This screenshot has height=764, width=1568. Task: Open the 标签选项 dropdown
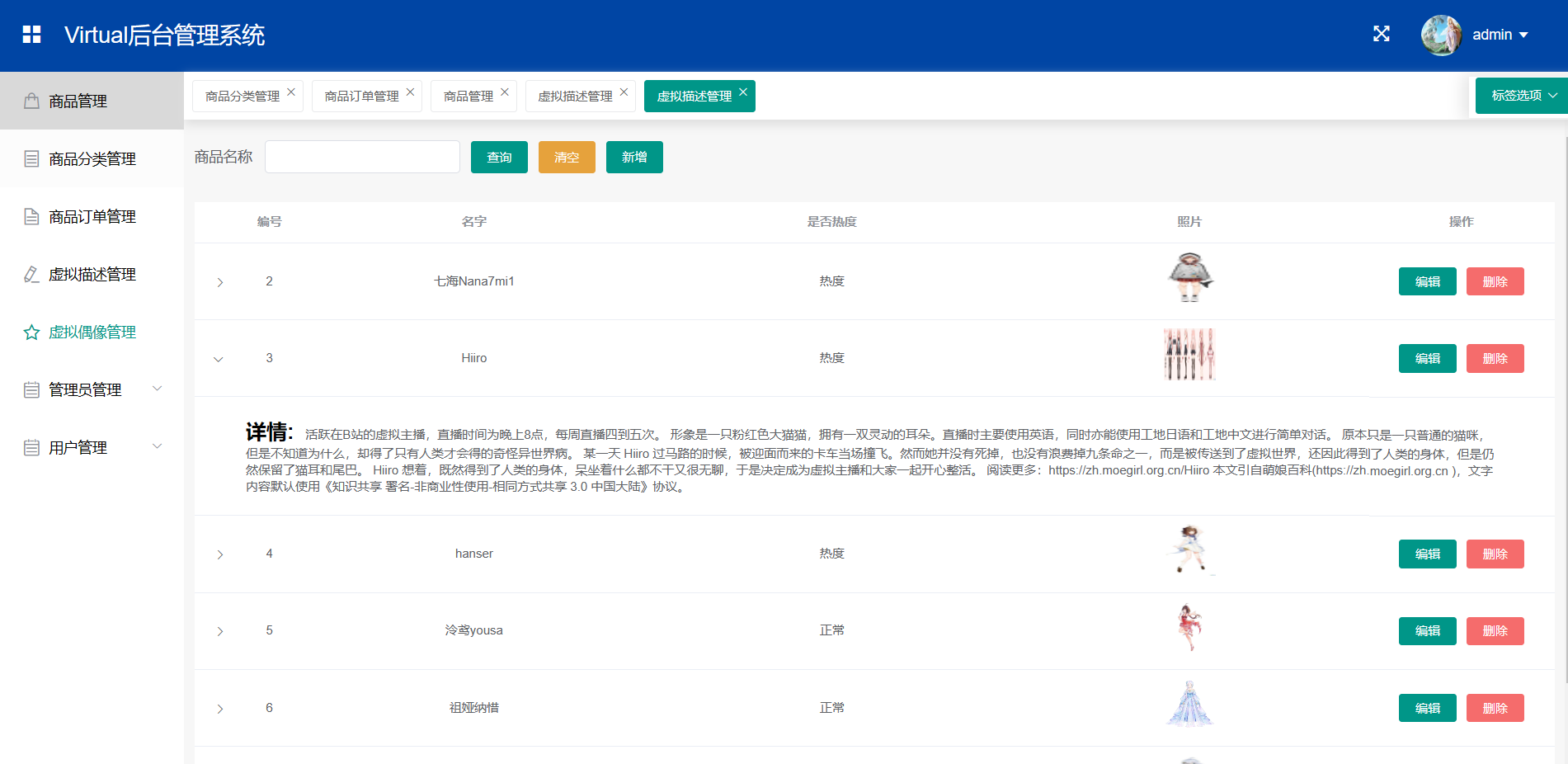pyautogui.click(x=1522, y=96)
